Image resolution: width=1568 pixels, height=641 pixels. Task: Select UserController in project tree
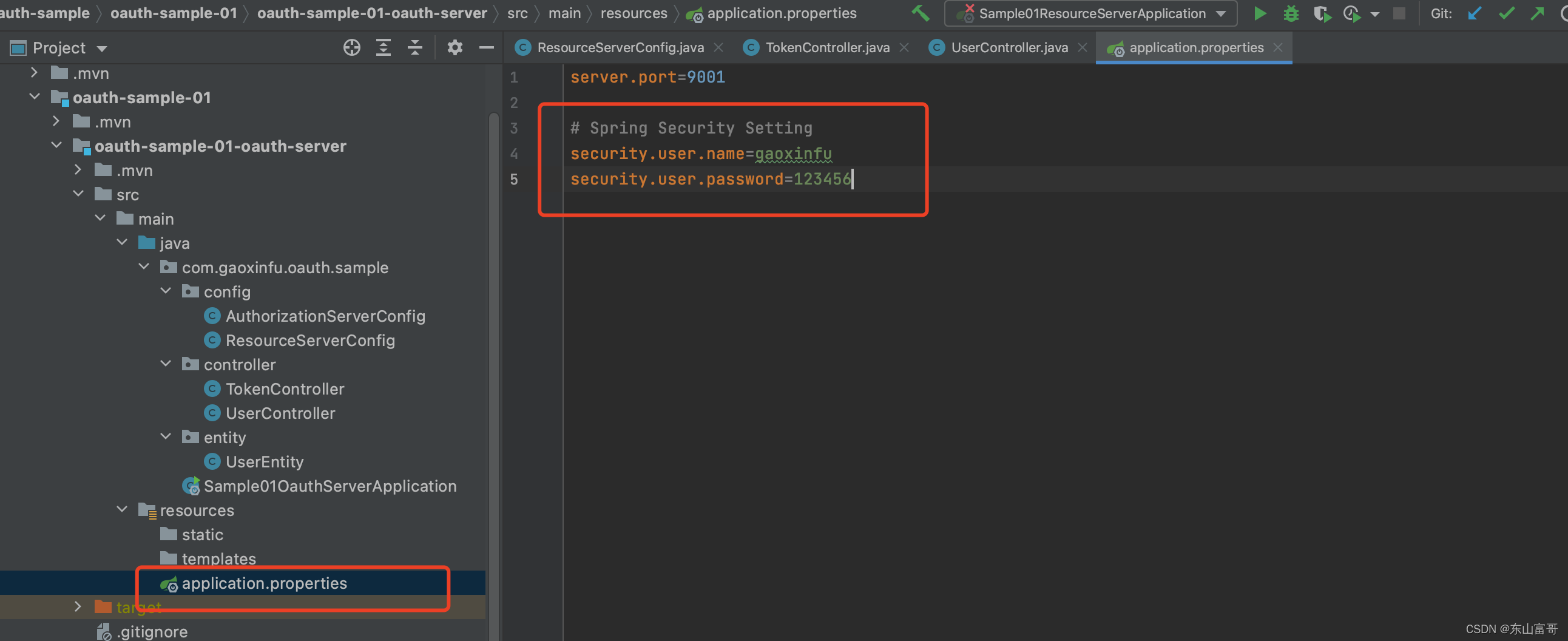coord(280,413)
